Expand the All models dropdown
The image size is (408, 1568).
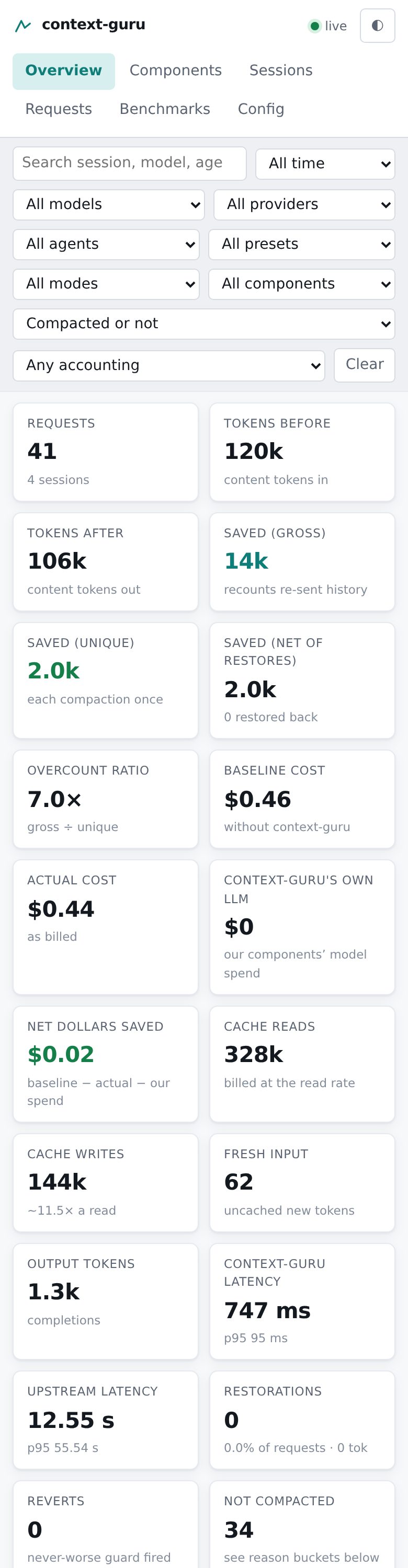(x=109, y=204)
